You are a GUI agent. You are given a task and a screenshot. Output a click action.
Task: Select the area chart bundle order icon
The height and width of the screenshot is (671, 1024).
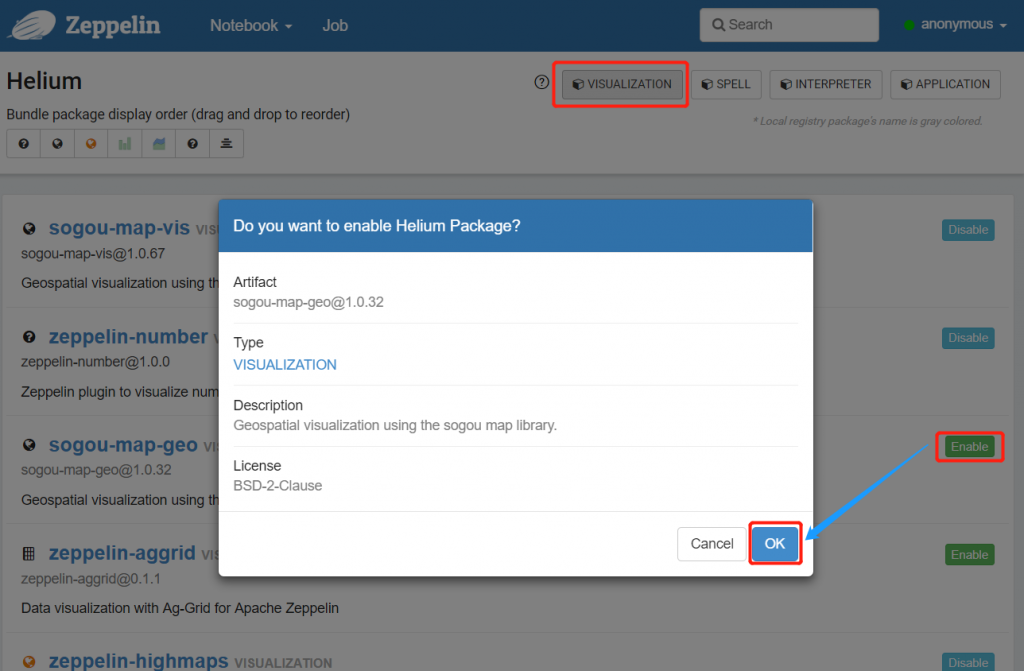pyautogui.click(x=158, y=144)
